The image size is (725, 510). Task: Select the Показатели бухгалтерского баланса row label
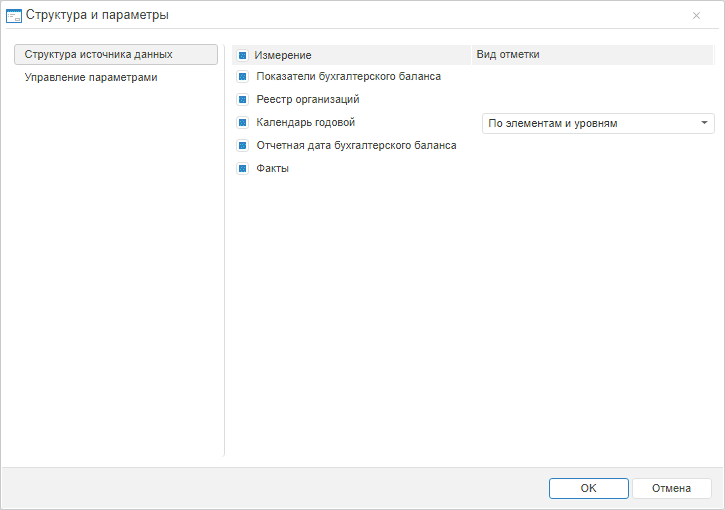click(x=348, y=76)
